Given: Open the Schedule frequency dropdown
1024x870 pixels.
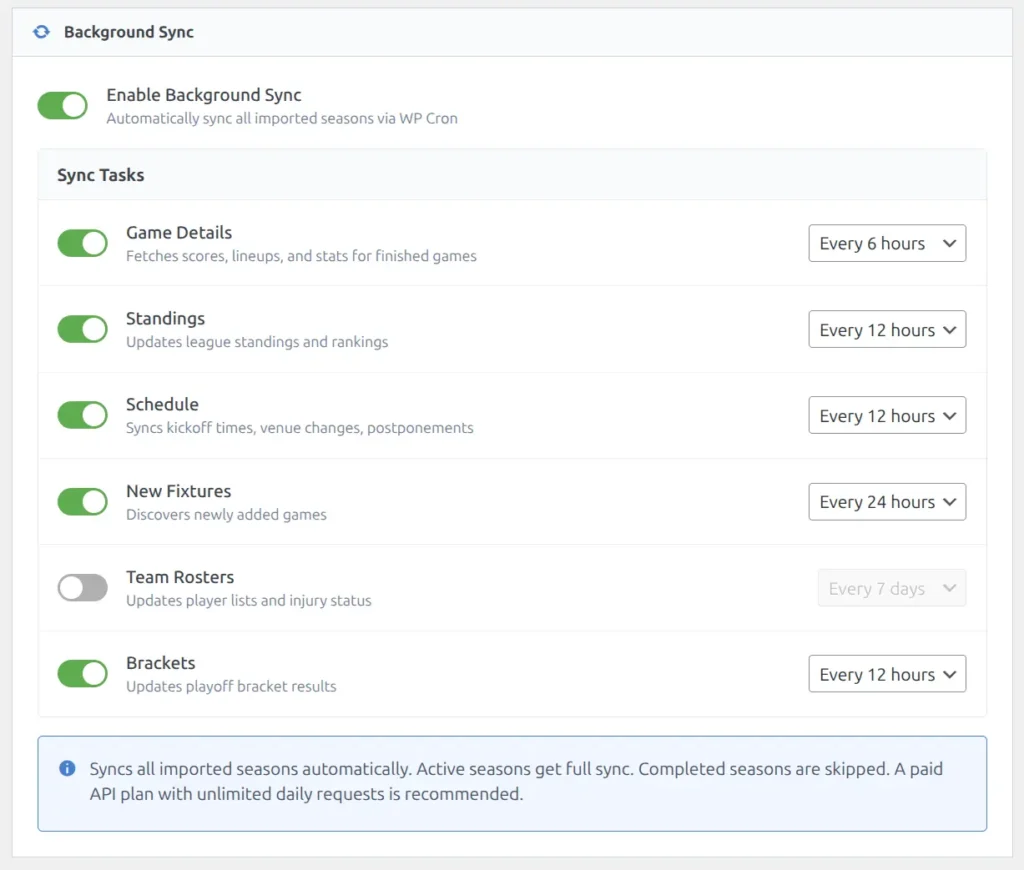Looking at the screenshot, I should click(x=887, y=415).
